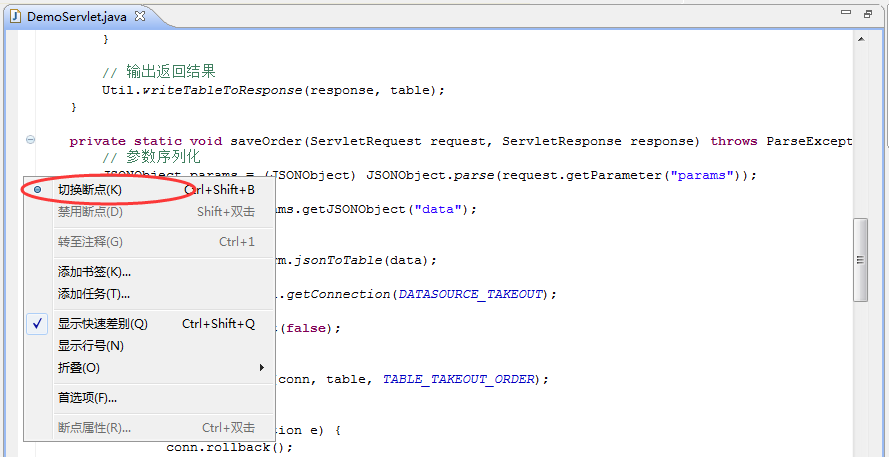Viewport: 889px width, 457px height.
Task: Enable 显示行号(N) show line numbers
Action: tap(150, 346)
